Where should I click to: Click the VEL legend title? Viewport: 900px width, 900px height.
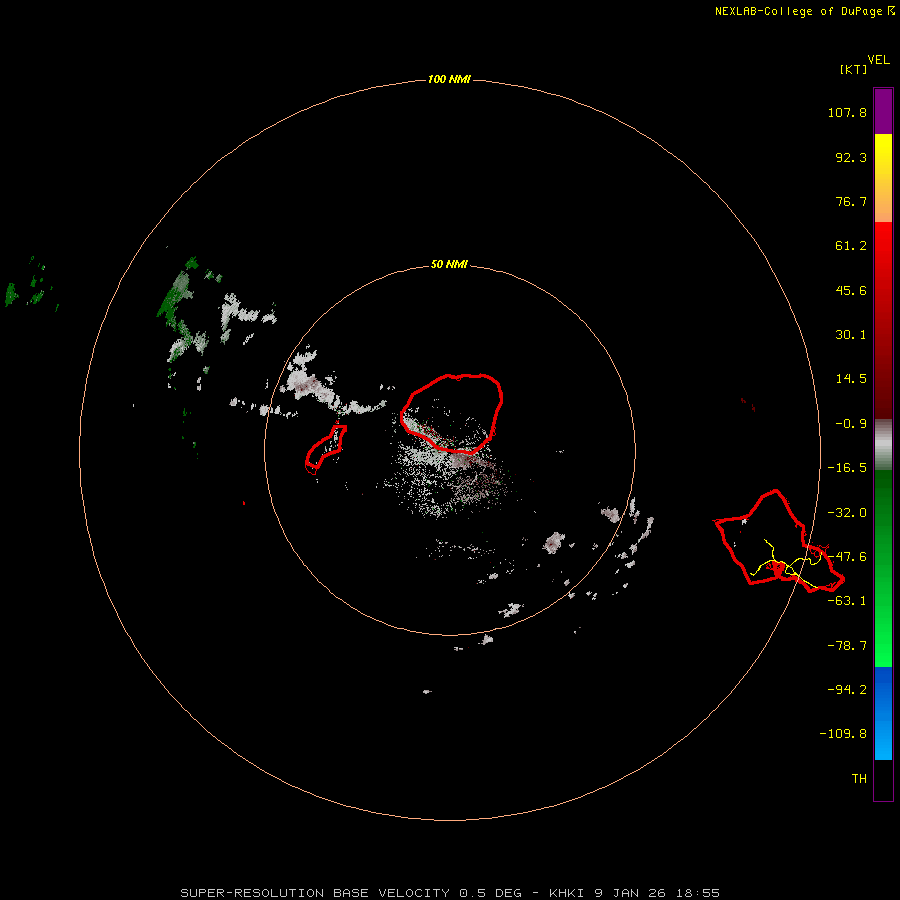tap(879, 60)
